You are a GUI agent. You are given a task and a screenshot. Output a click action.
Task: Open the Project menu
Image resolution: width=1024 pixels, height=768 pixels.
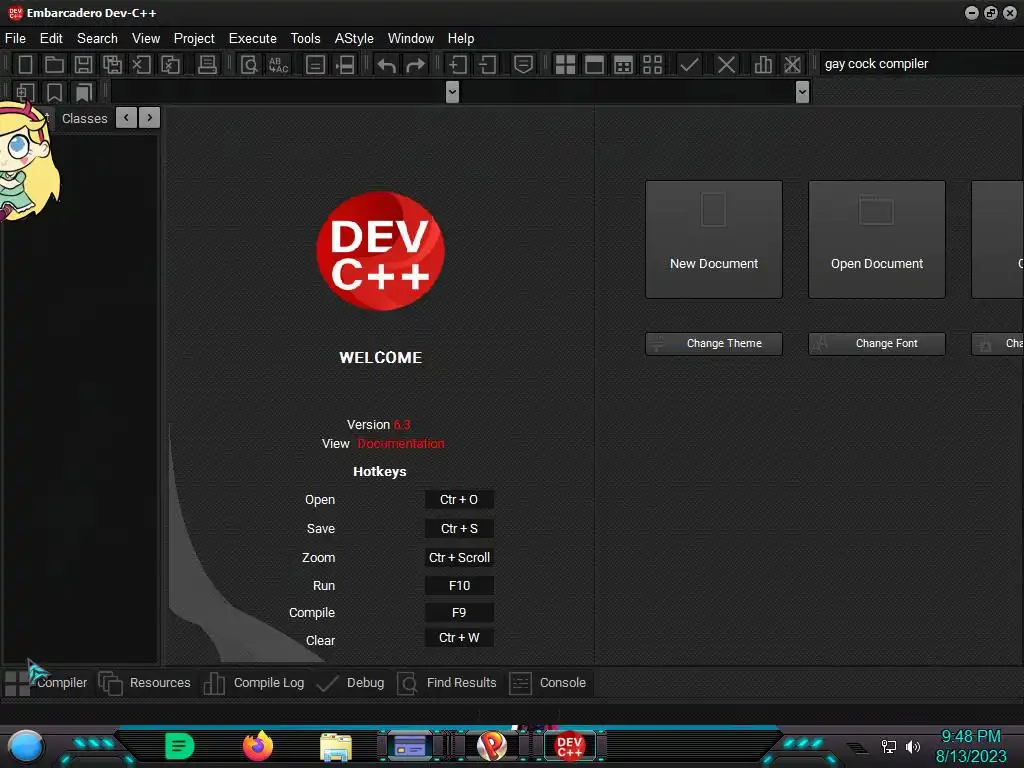click(x=194, y=39)
